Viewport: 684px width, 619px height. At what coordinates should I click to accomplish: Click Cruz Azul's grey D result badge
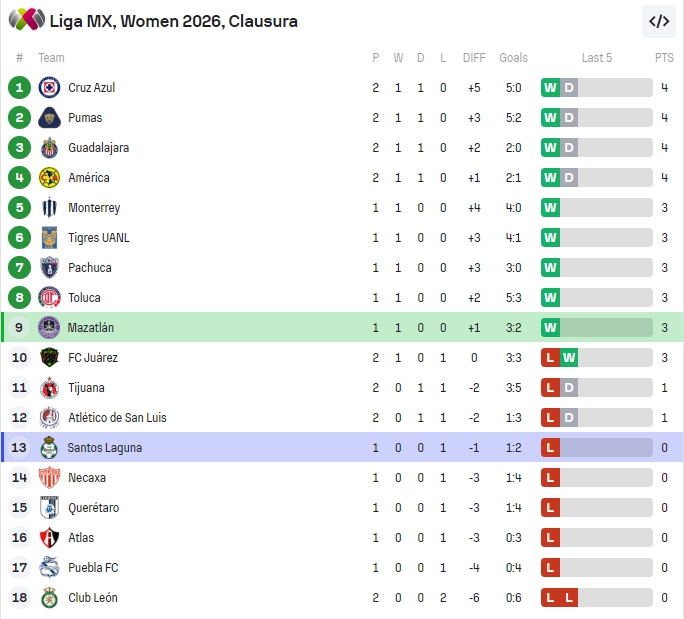pyautogui.click(x=569, y=88)
